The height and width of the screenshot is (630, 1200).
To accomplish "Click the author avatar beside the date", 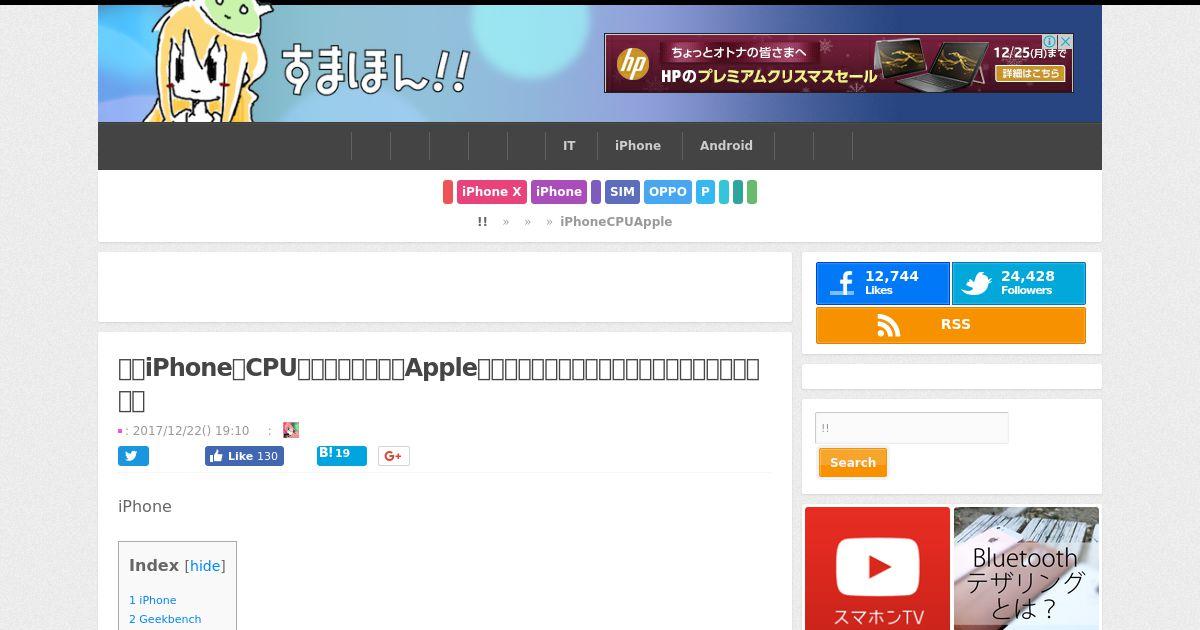I will tap(291, 430).
